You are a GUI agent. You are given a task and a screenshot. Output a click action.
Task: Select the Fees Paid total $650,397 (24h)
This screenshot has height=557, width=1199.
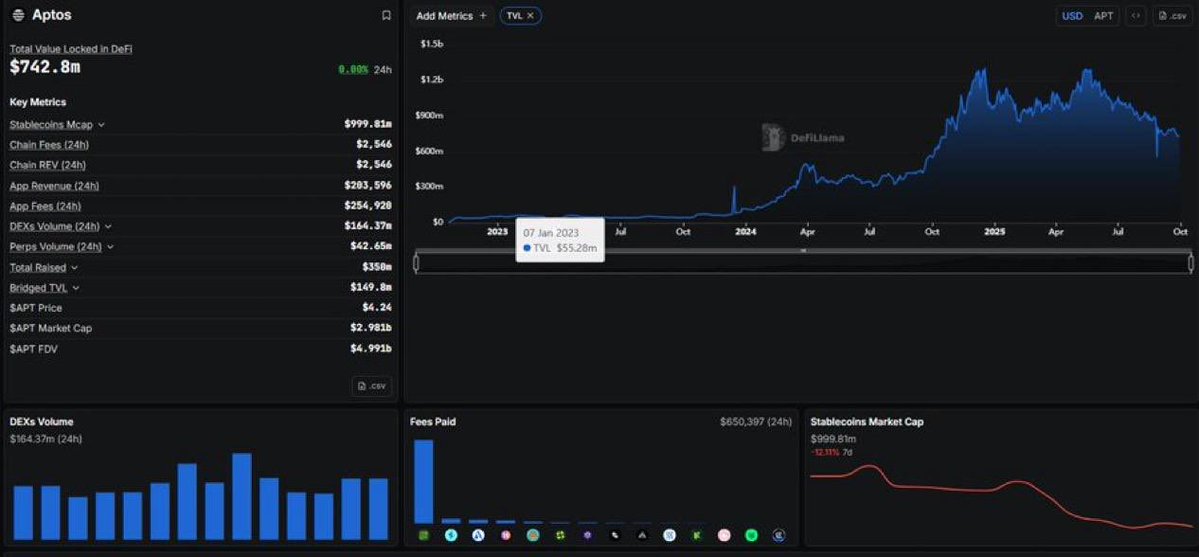coord(755,422)
